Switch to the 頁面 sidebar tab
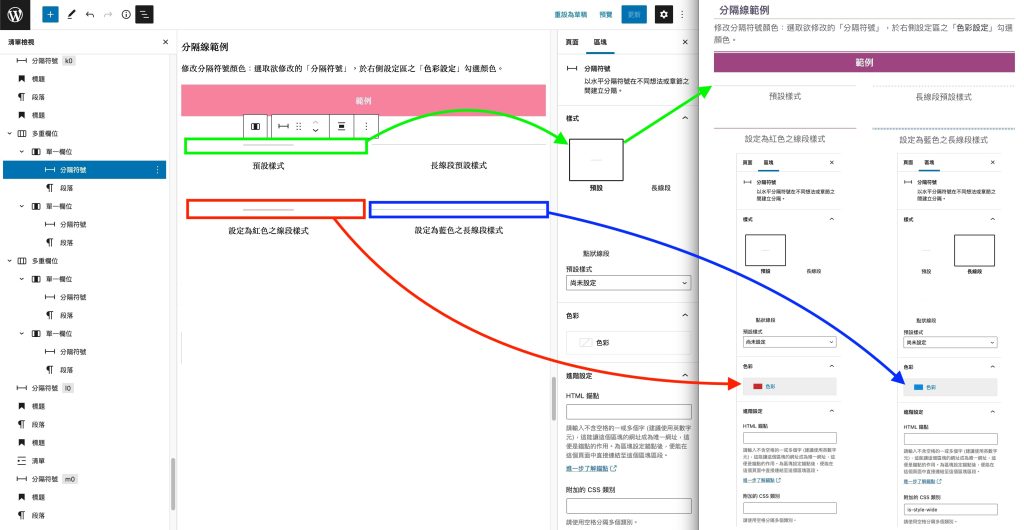The width and height of the screenshot is (1024, 530). [x=571, y=42]
